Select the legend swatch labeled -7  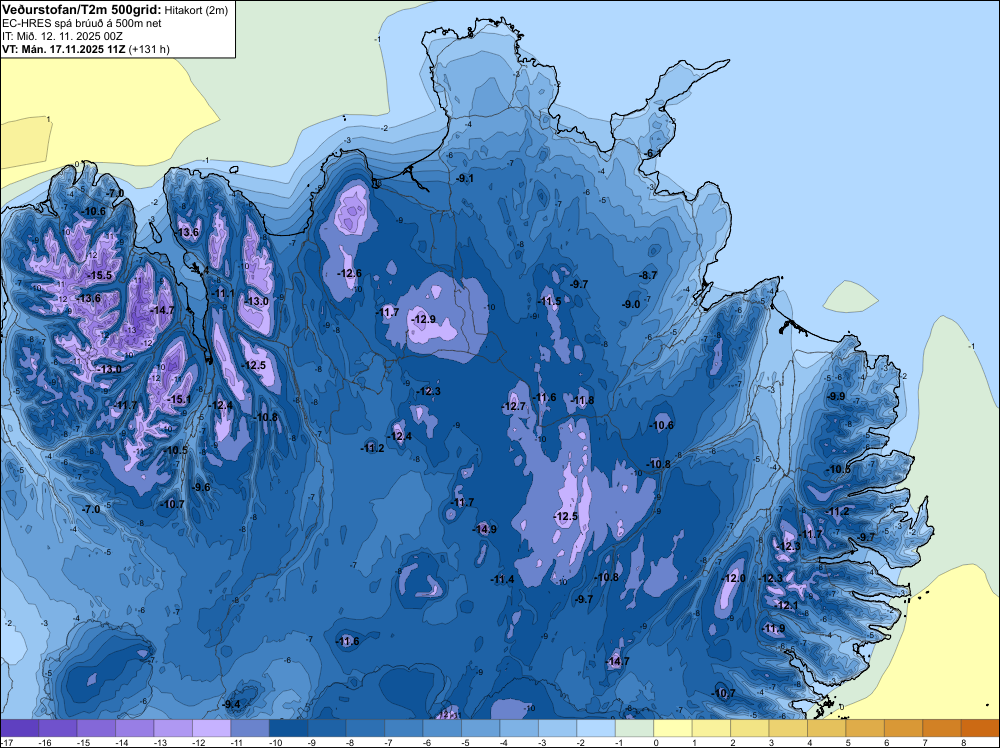click(x=404, y=728)
